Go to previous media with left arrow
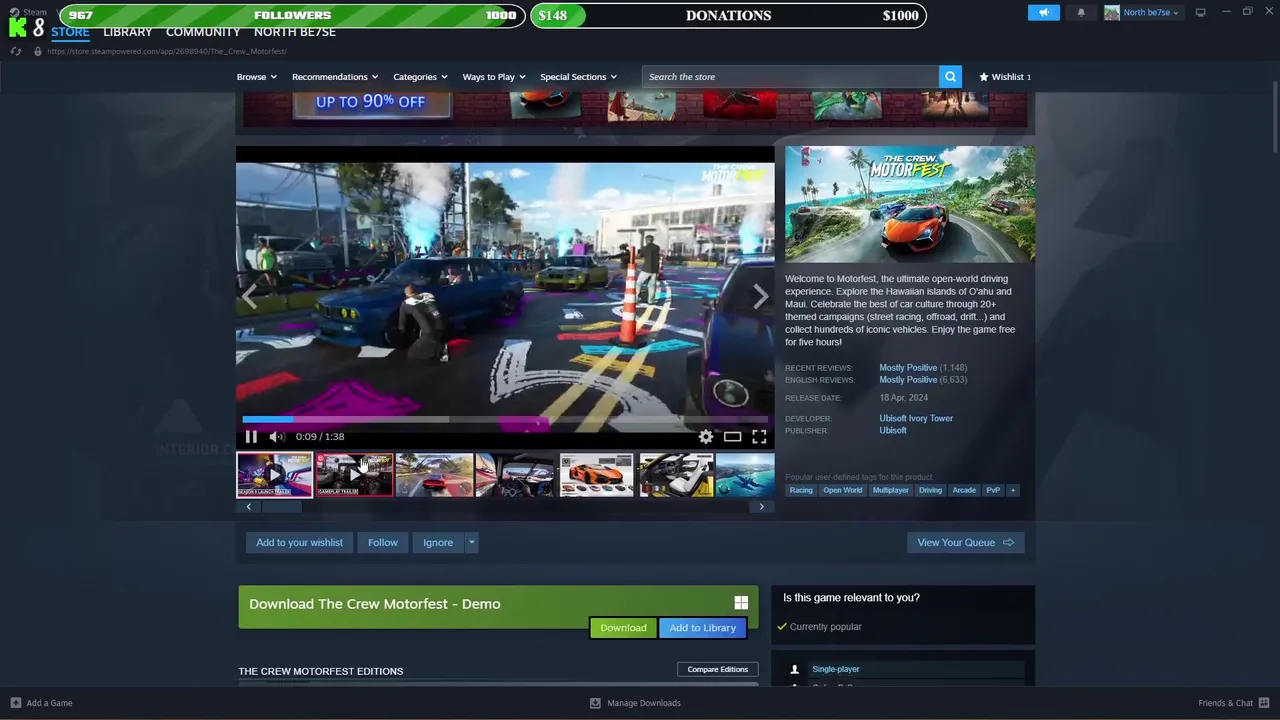The width and height of the screenshot is (1280, 720). tap(249, 296)
